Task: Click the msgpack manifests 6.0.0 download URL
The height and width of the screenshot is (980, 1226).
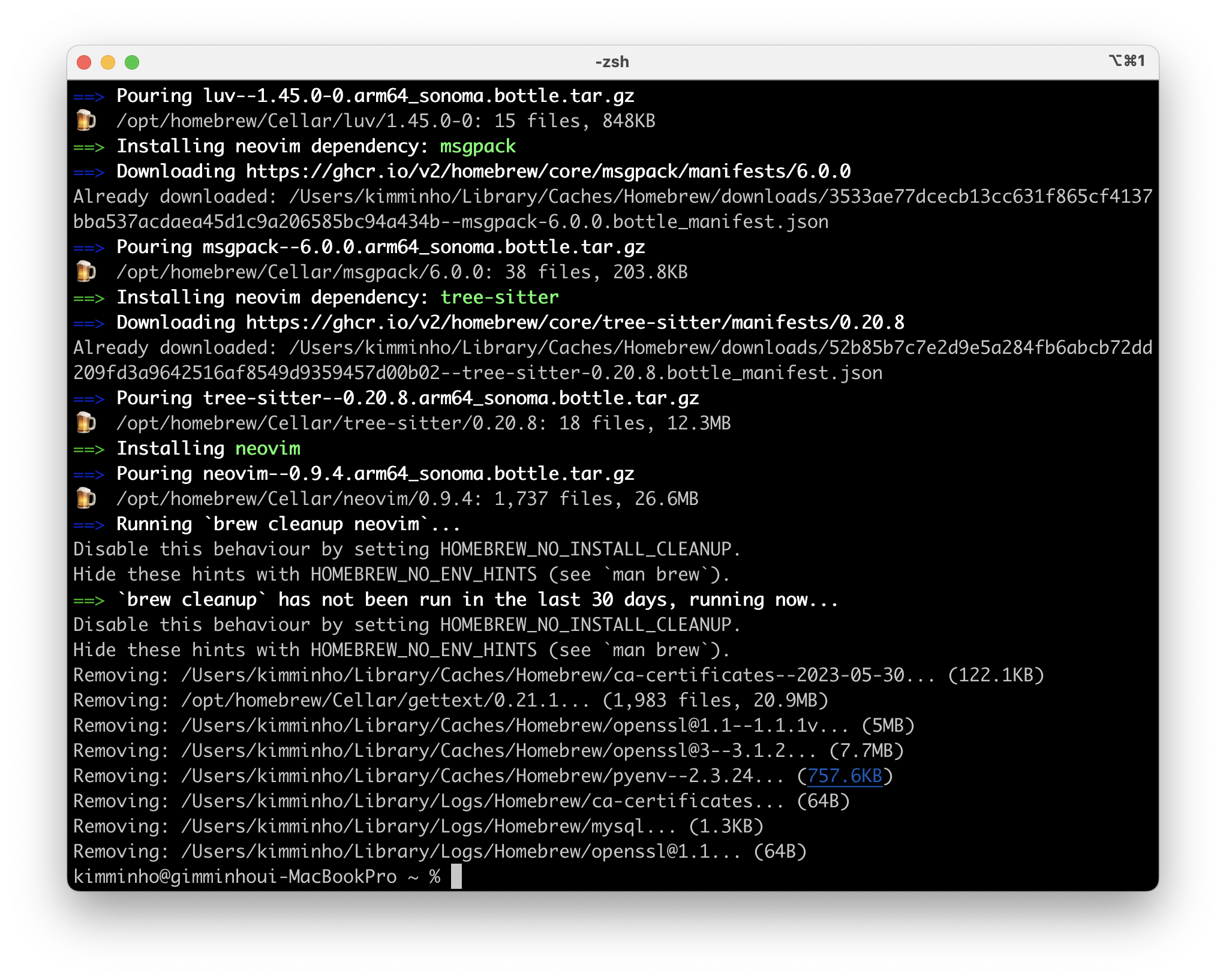Action: (548, 172)
